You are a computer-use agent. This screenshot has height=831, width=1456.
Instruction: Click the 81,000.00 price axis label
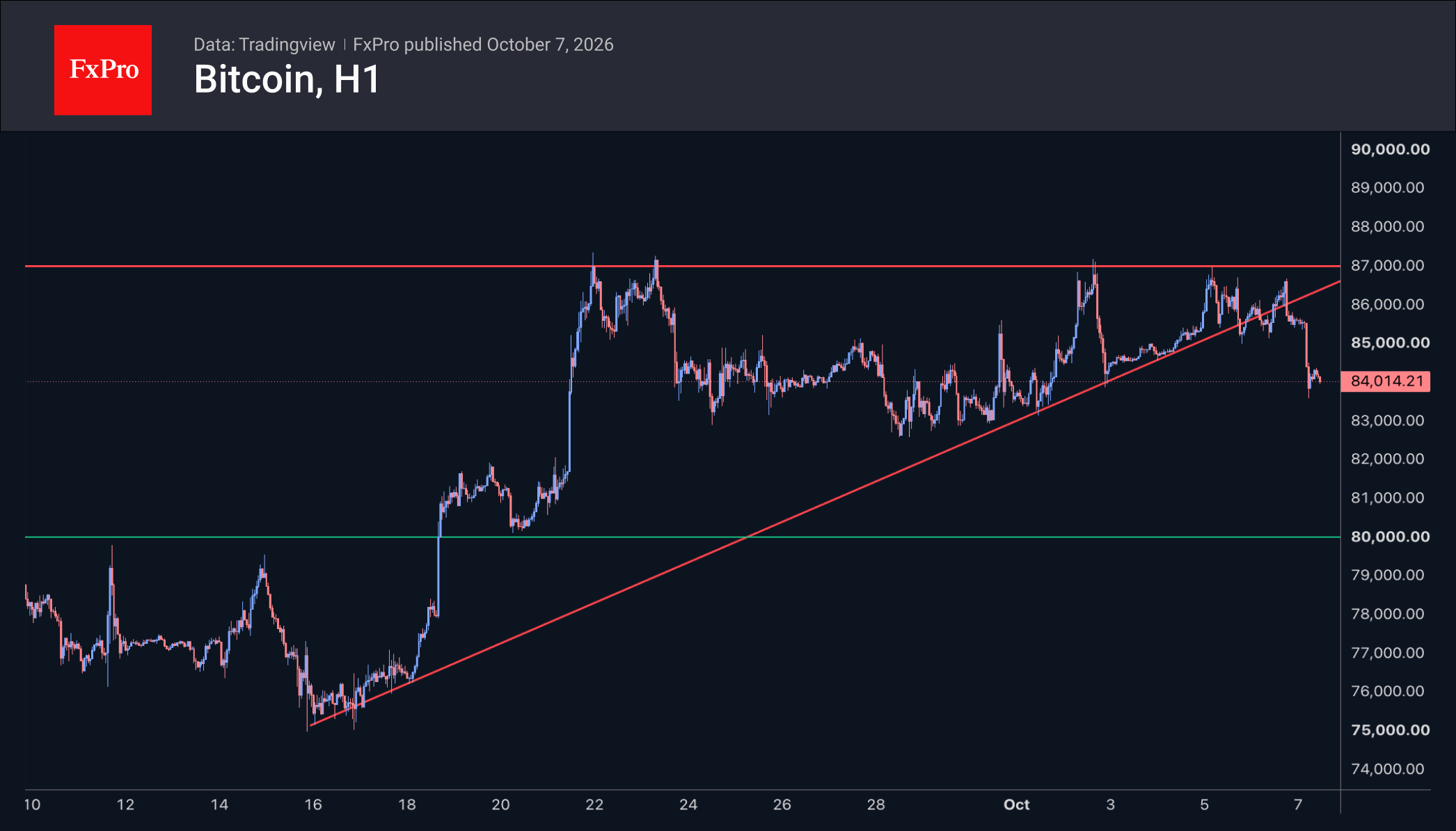coord(1388,498)
